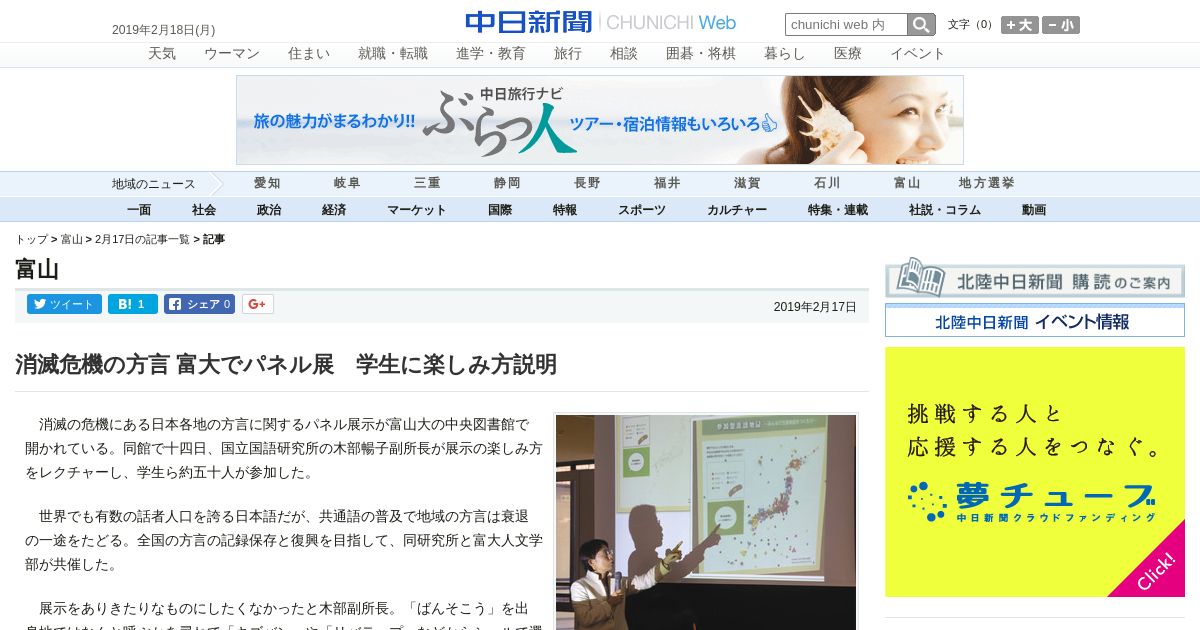
Task: Click the 富山 breadcrumb link
Action: 72,240
